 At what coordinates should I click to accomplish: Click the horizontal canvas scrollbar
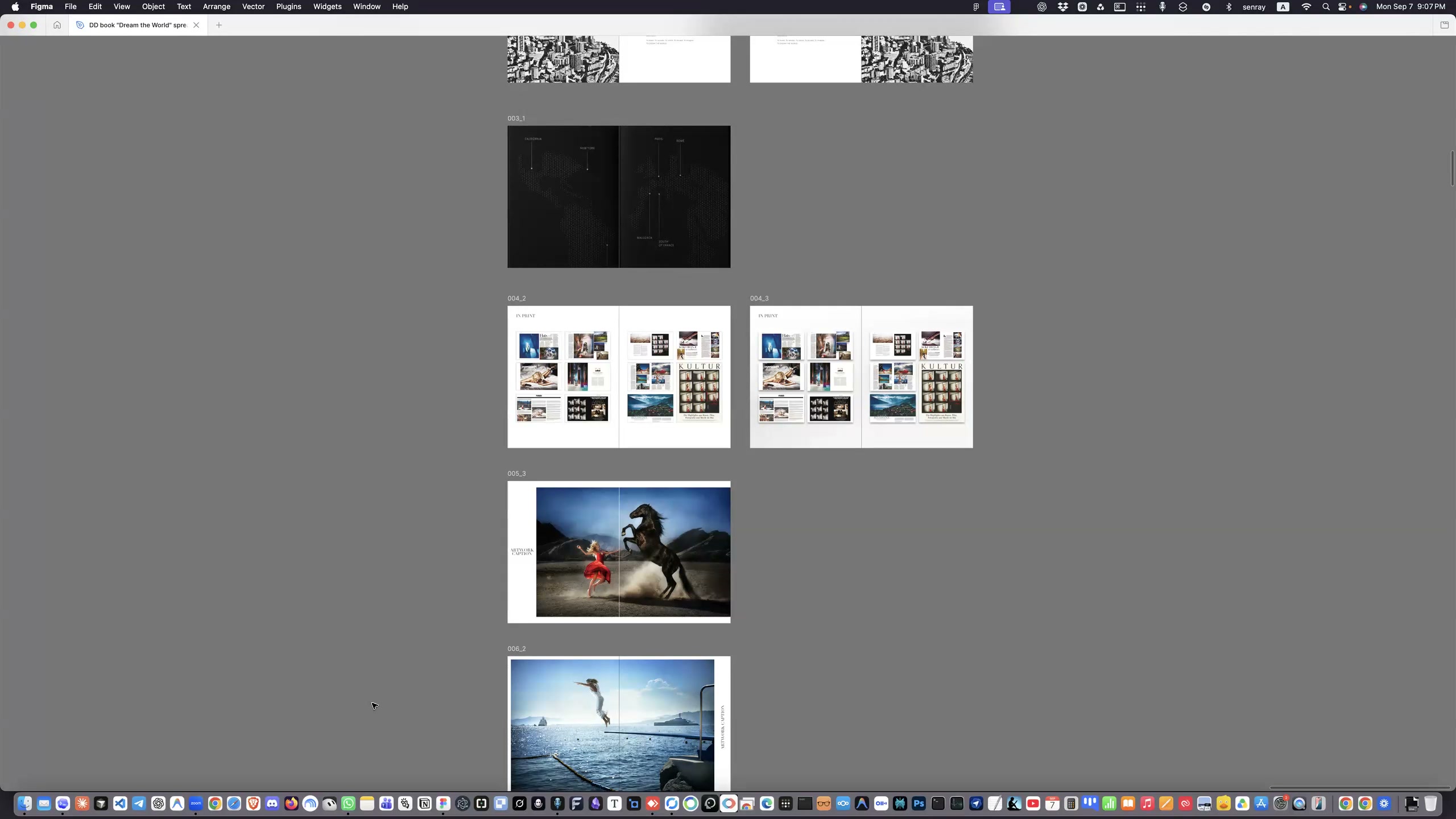tap(1359, 788)
